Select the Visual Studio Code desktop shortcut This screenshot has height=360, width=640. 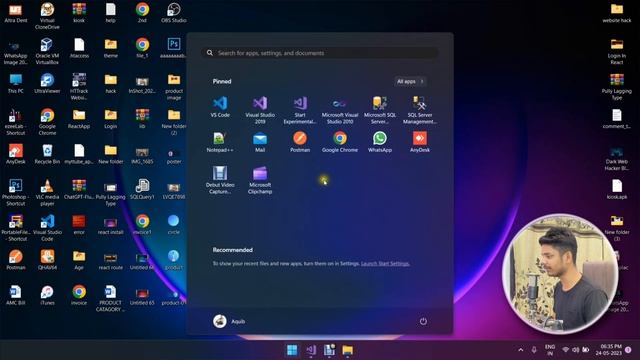(47, 228)
